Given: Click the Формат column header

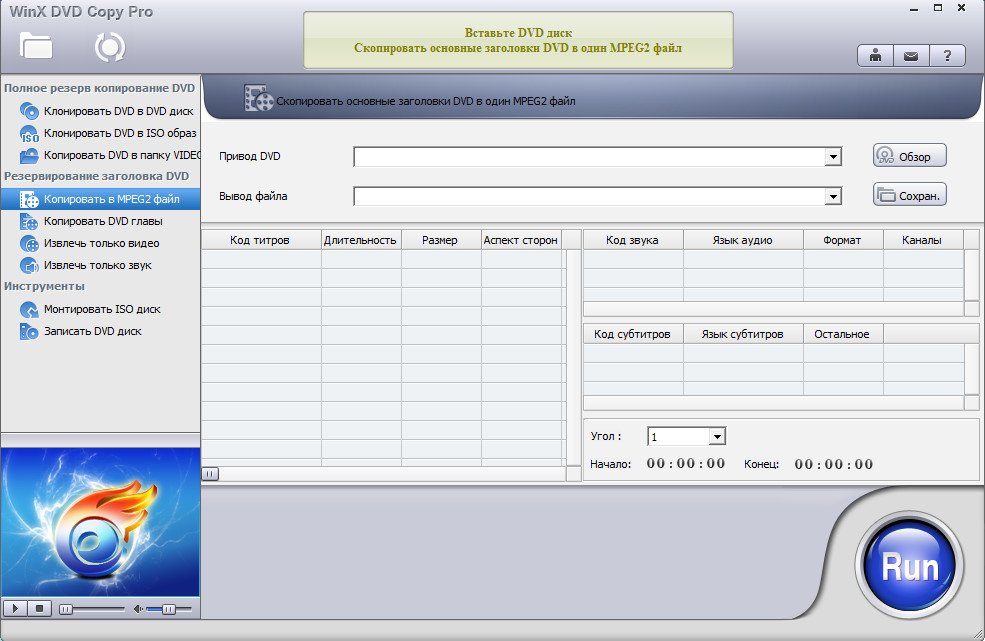Looking at the screenshot, I should click(x=843, y=240).
